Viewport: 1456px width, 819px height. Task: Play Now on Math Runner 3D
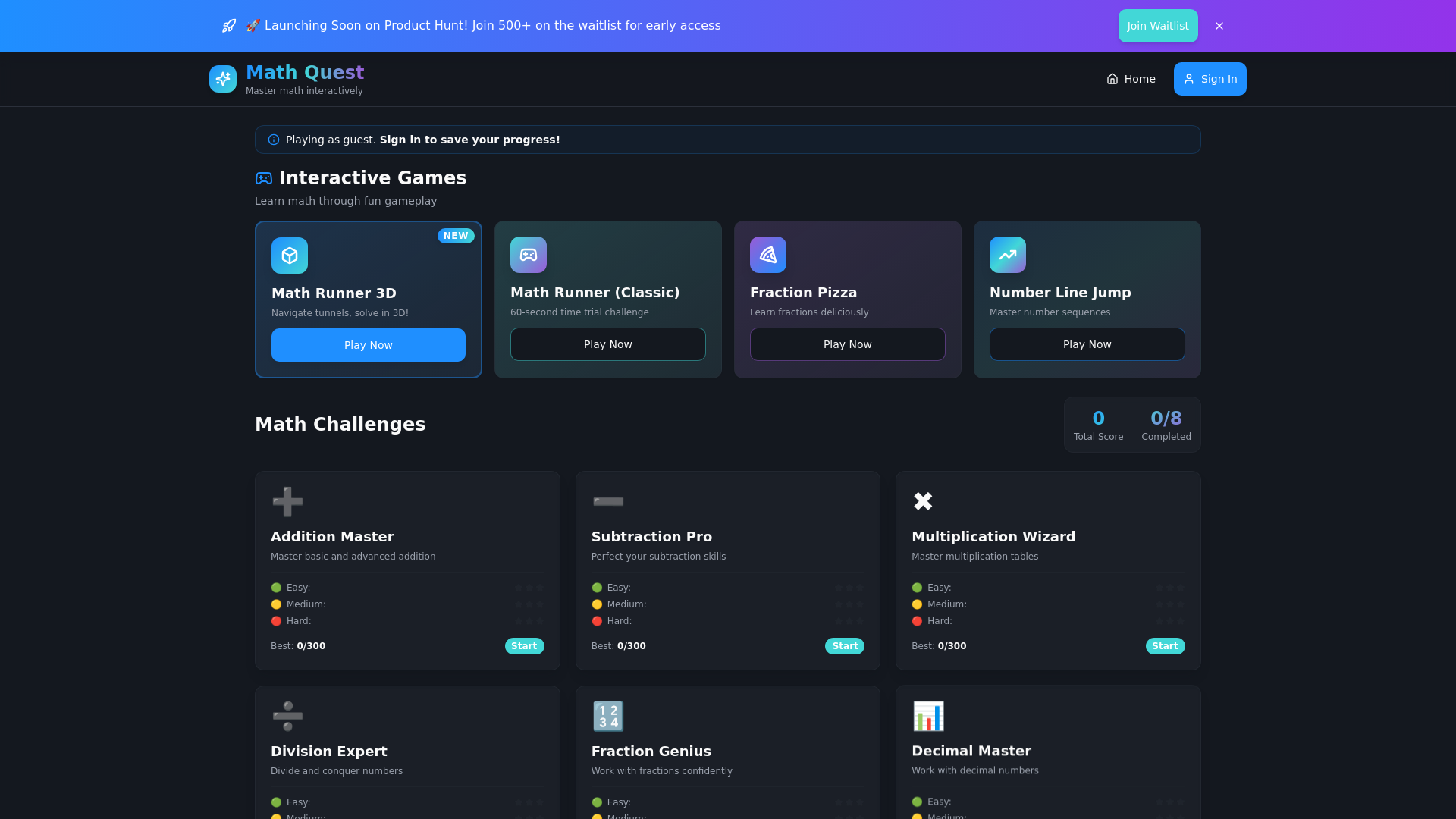coord(369,345)
